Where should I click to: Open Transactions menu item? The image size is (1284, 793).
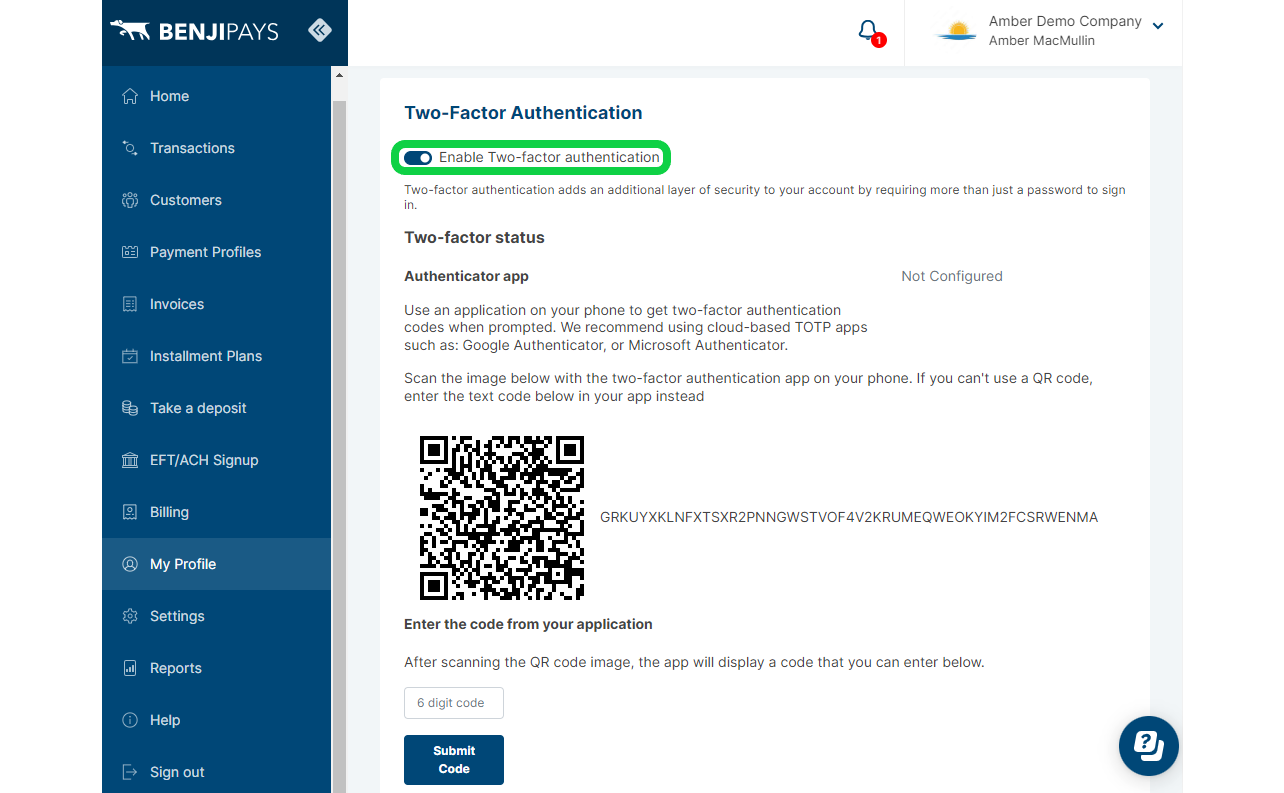[x=216, y=148]
